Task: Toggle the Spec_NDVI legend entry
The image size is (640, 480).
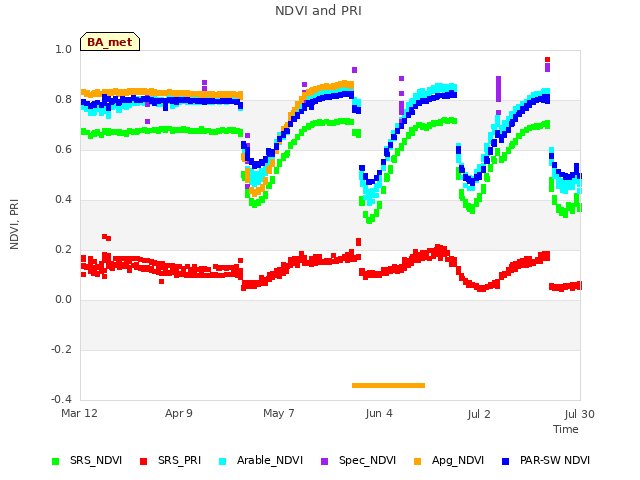Action: 358,461
